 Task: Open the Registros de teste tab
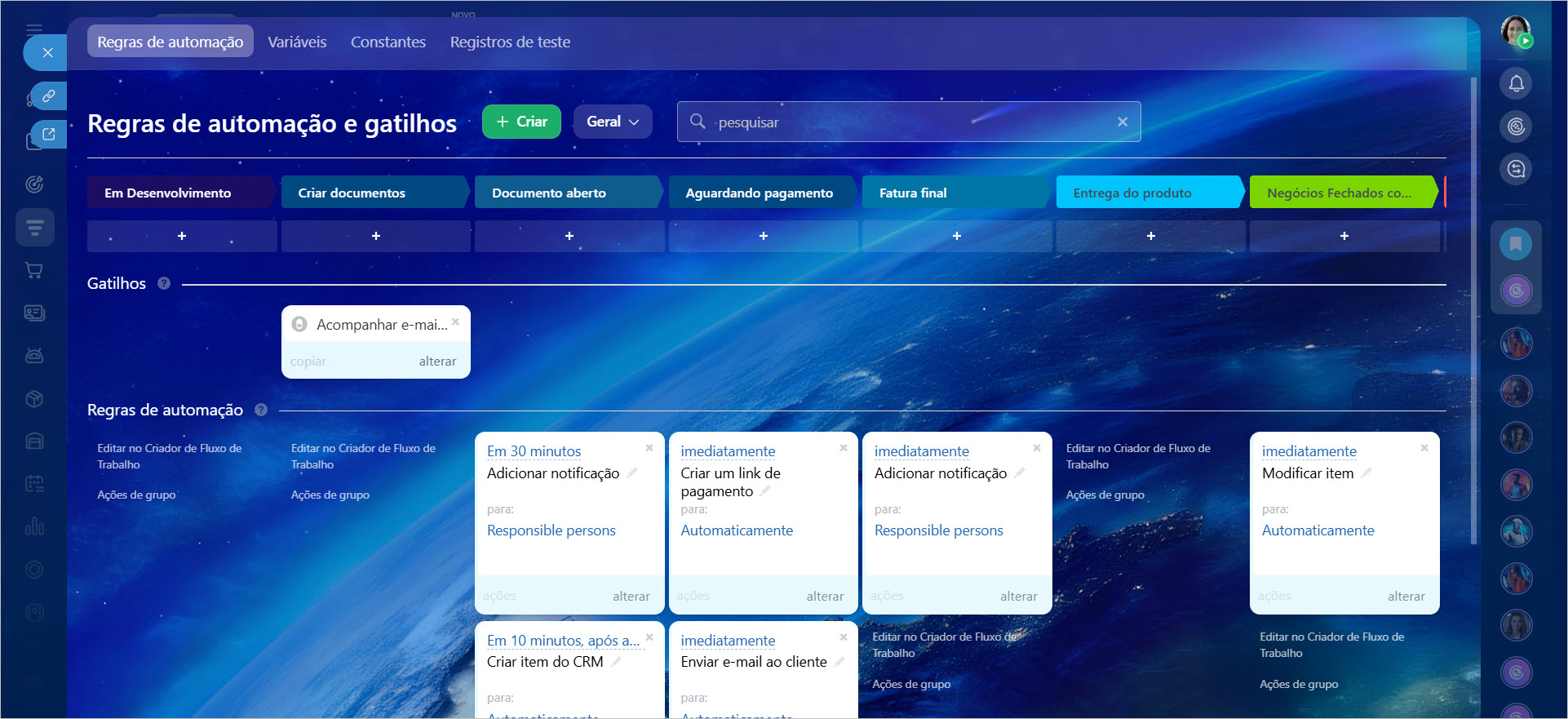(x=510, y=42)
